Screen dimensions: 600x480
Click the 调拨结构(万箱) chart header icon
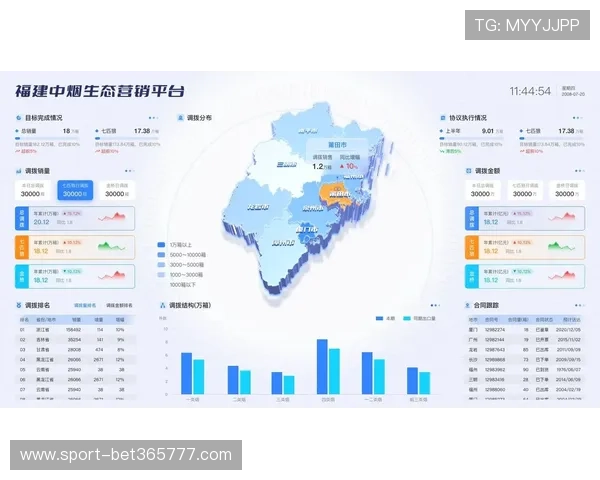pyautogui.click(x=161, y=304)
